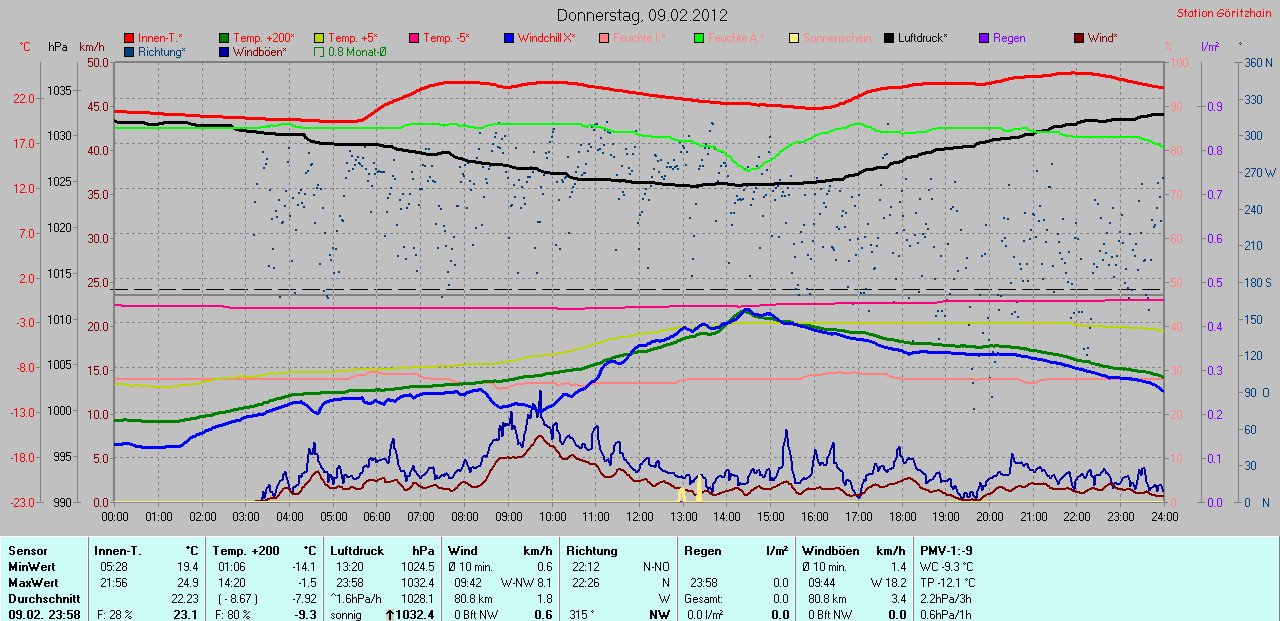Viewport: 1284px width, 621px height.
Task: Click the bright green Feuchte A. legend swatch
Action: click(x=698, y=38)
